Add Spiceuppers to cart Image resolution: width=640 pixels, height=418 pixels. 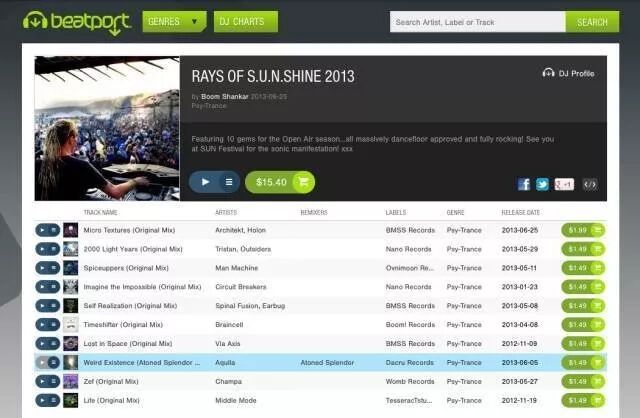click(583, 268)
